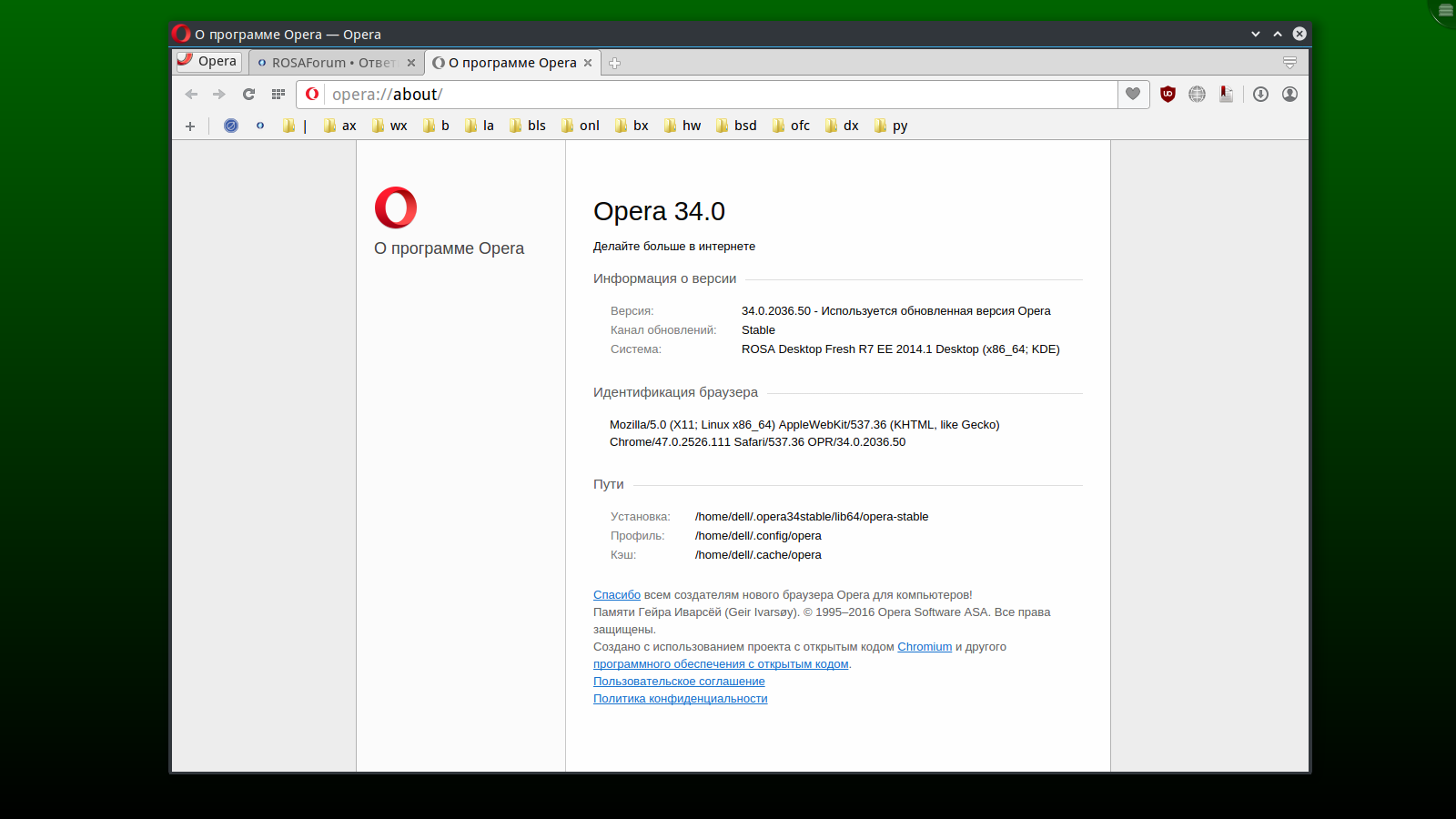Open the 'Политика конфиденциальности' link

[x=681, y=699]
